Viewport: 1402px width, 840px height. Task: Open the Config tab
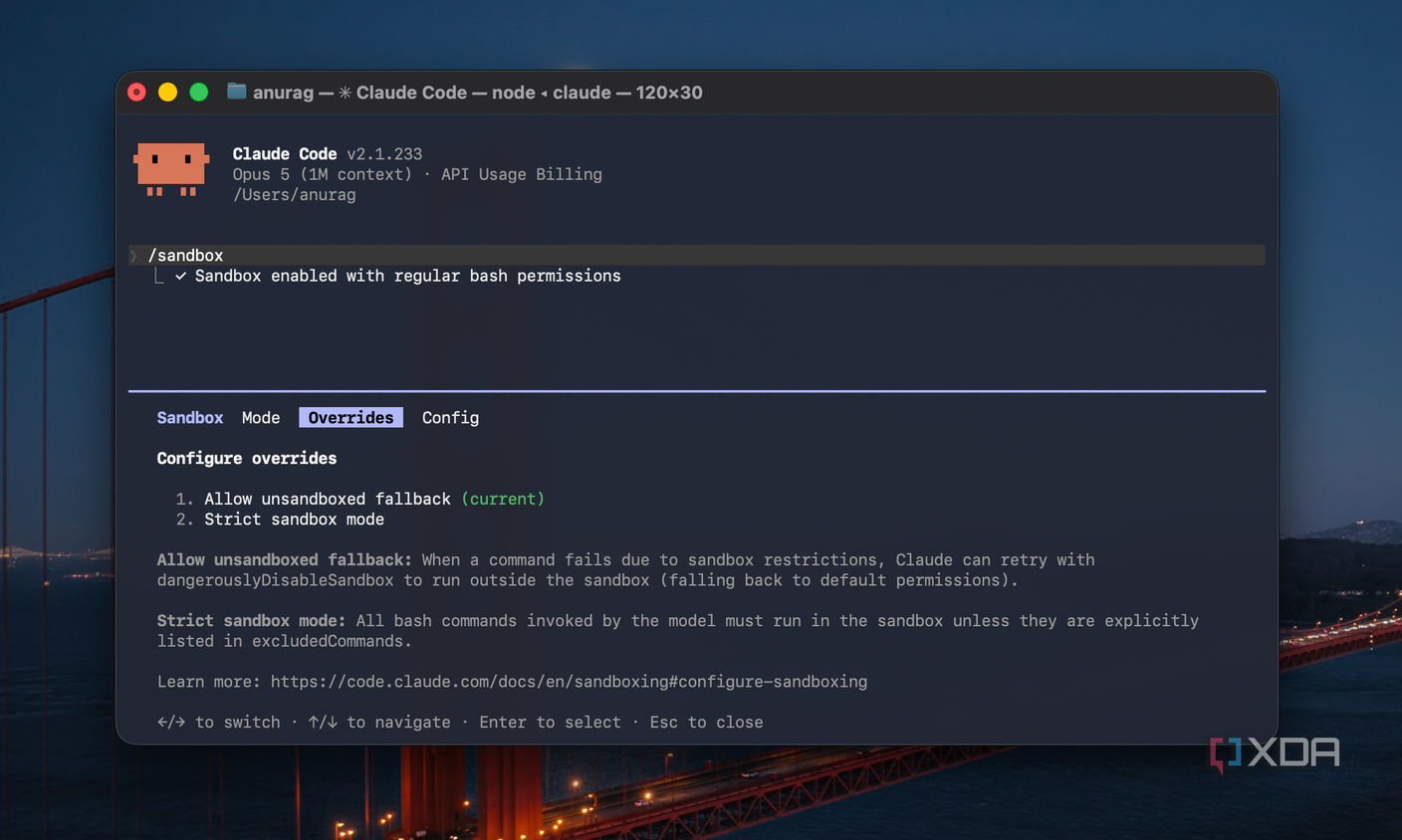coord(450,418)
